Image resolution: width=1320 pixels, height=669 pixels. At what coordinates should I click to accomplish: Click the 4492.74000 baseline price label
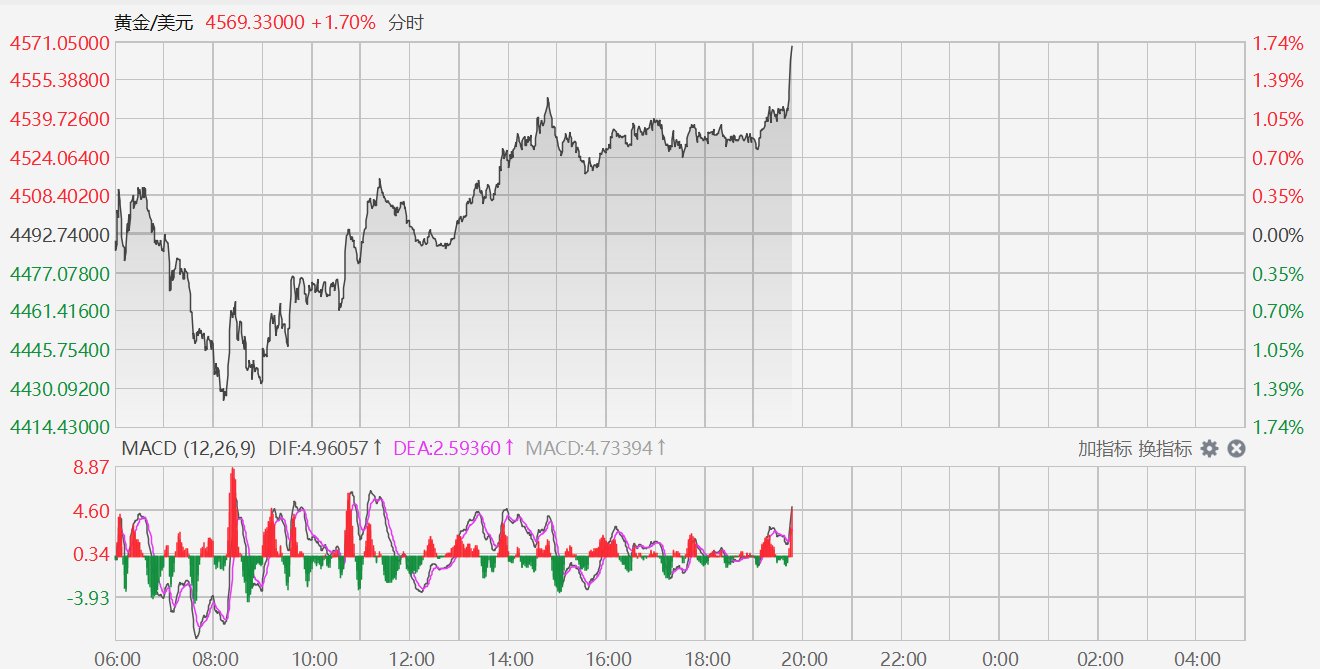click(59, 234)
